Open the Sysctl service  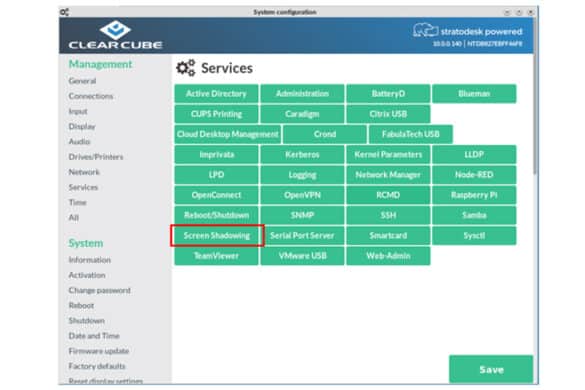pos(474,235)
